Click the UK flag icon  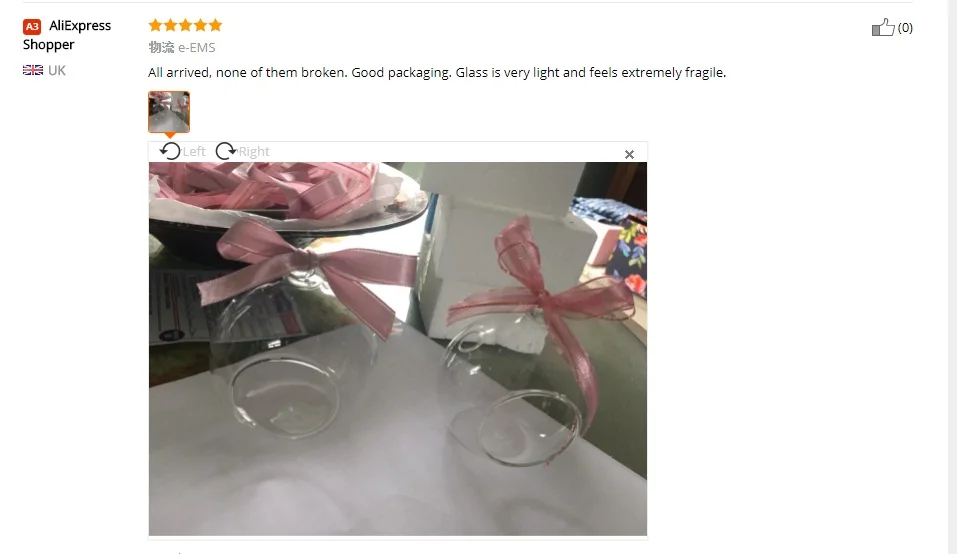[33, 70]
